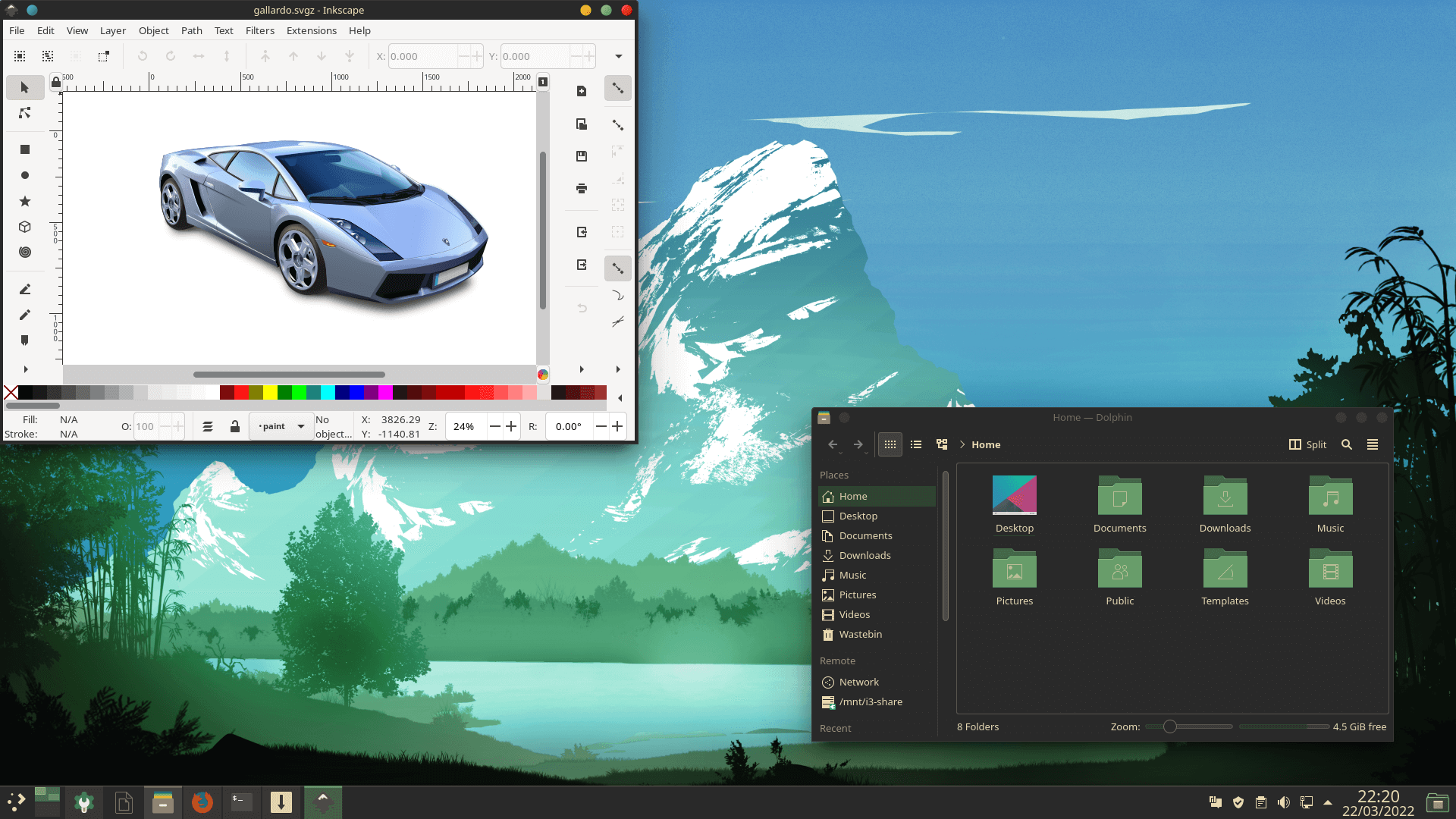1456x819 pixels.
Task: Click Dolphin zoom slider handle
Action: click(1170, 726)
